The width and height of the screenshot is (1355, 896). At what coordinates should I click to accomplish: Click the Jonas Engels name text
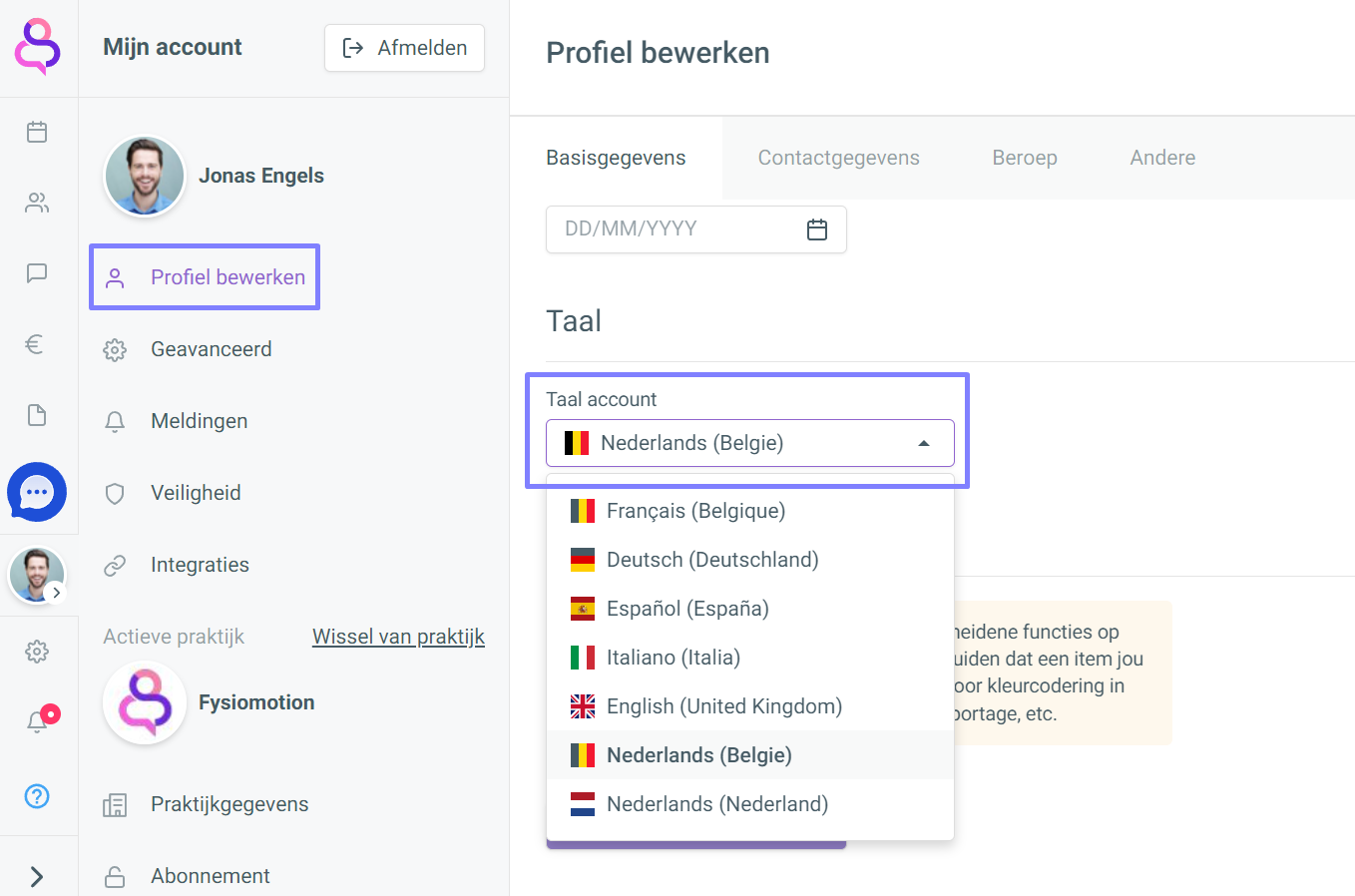coord(261,176)
